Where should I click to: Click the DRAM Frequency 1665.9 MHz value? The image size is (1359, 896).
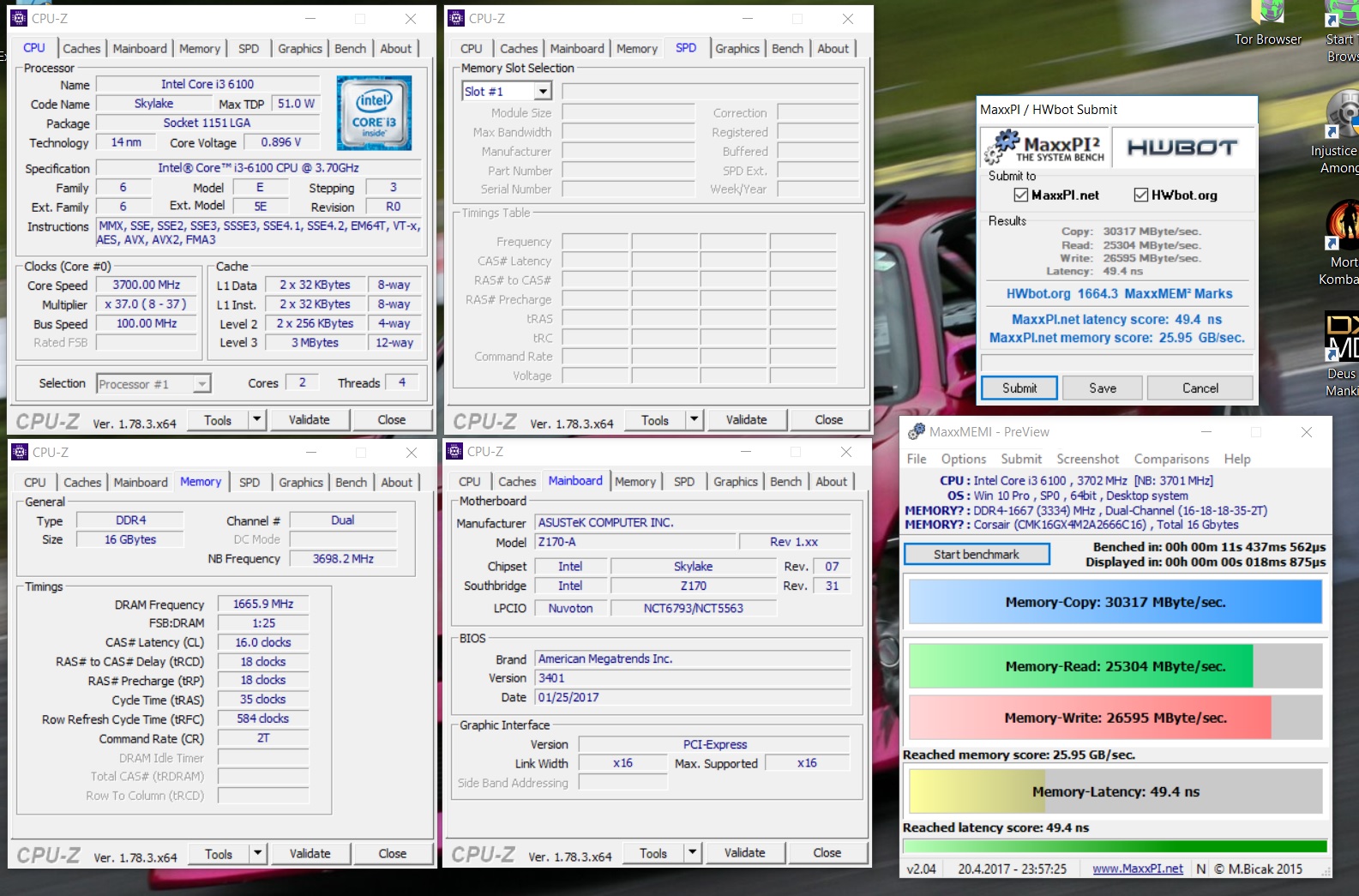tap(263, 604)
